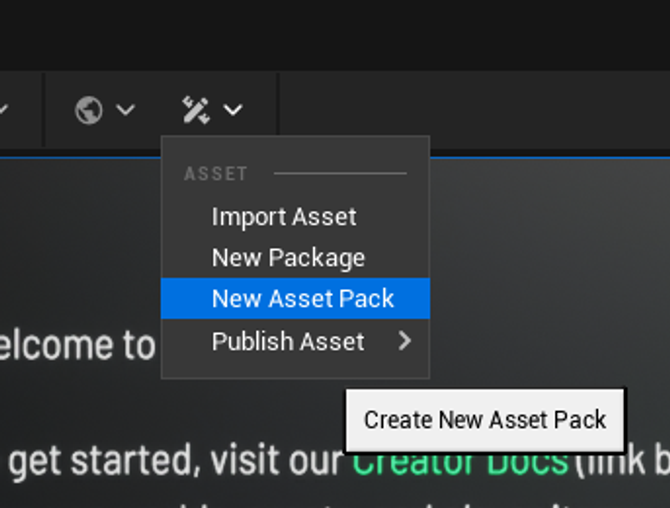The image size is (670, 508).
Task: Expand the globe dropdown chevron
Action: pyautogui.click(x=125, y=109)
